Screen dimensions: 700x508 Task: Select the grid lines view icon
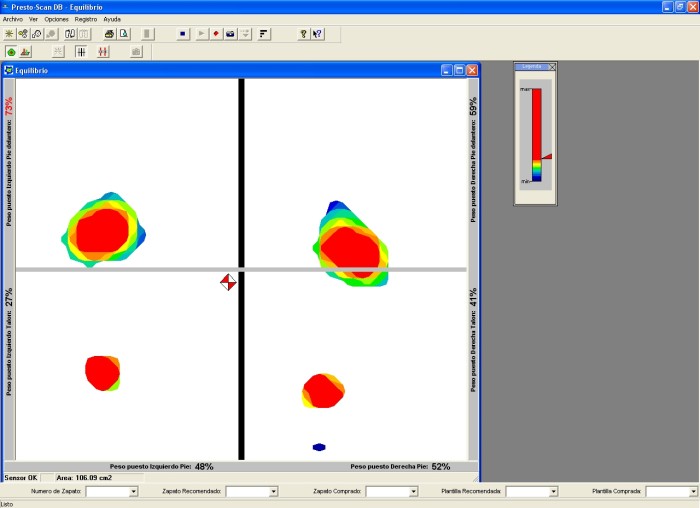click(x=81, y=51)
